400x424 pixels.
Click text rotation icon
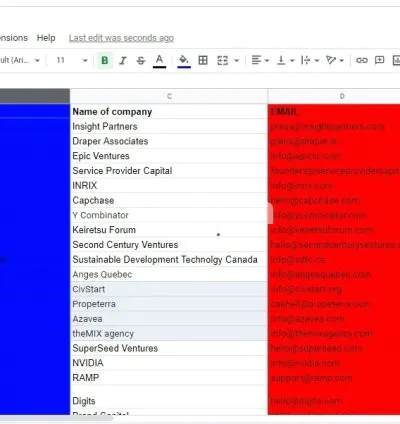[331, 60]
